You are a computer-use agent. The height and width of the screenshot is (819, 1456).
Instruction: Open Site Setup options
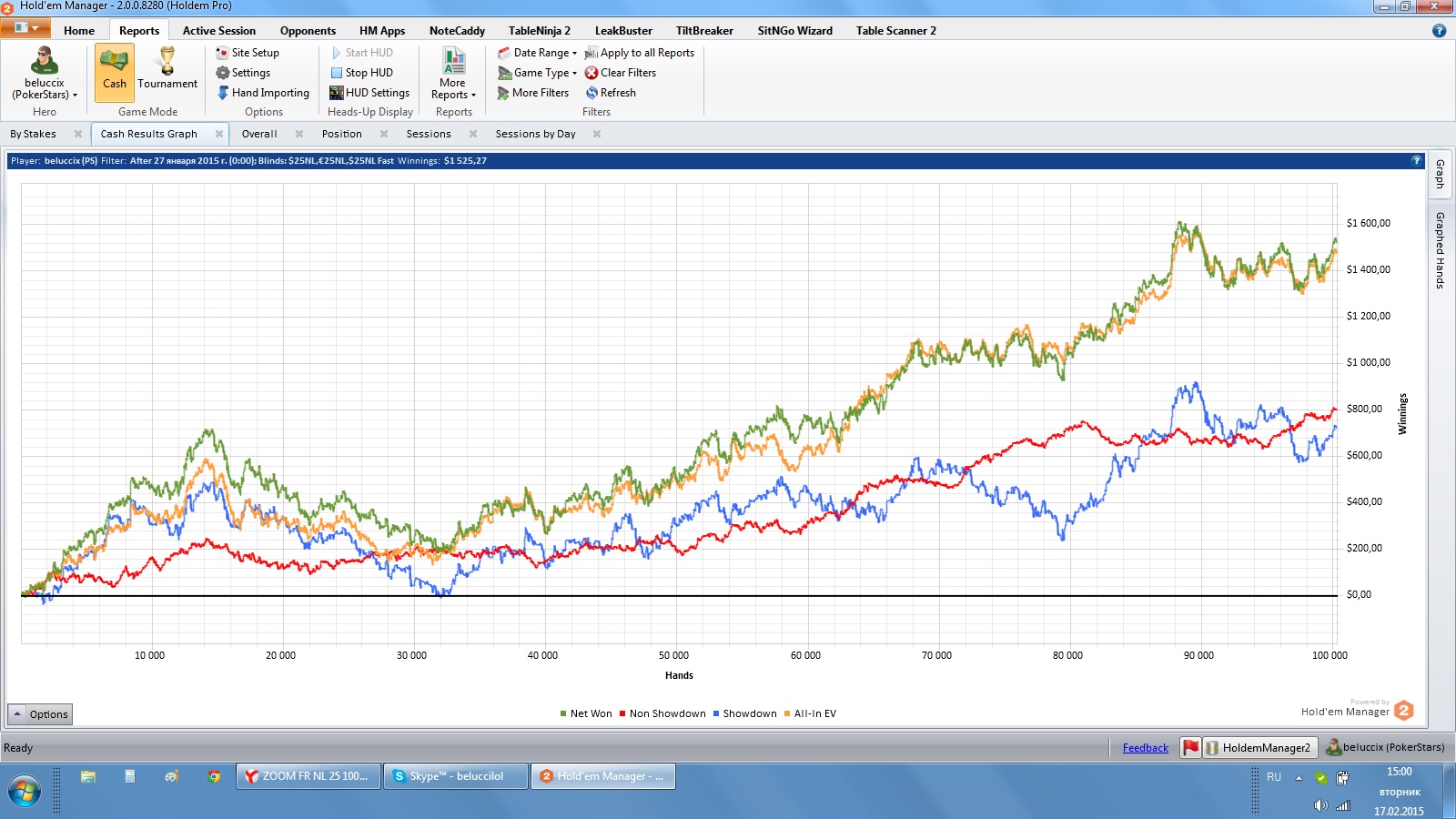[248, 53]
